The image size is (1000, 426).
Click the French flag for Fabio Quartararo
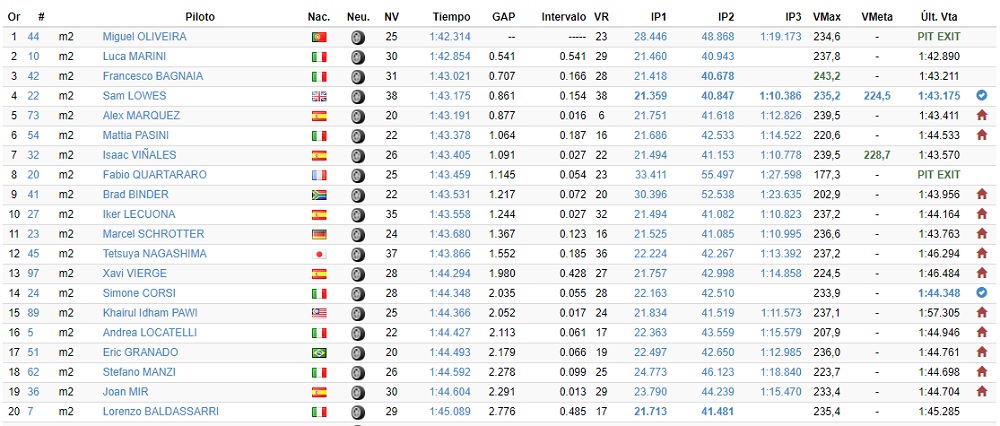click(x=319, y=175)
